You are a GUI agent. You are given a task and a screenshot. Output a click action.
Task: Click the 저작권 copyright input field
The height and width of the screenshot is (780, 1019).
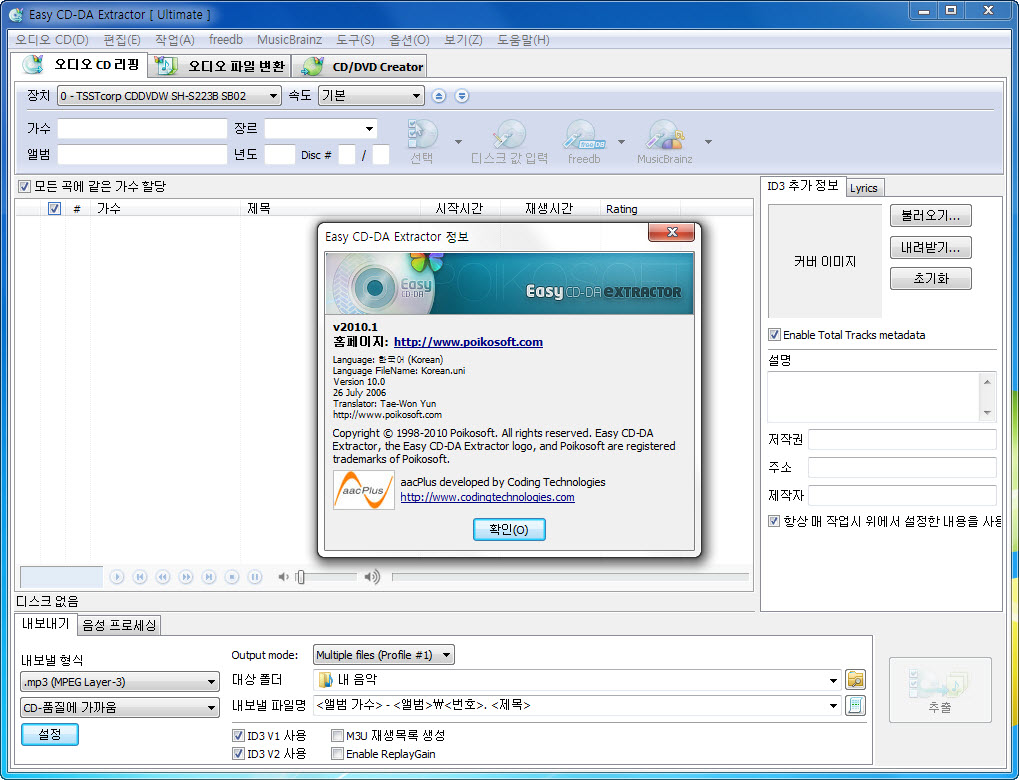point(902,440)
